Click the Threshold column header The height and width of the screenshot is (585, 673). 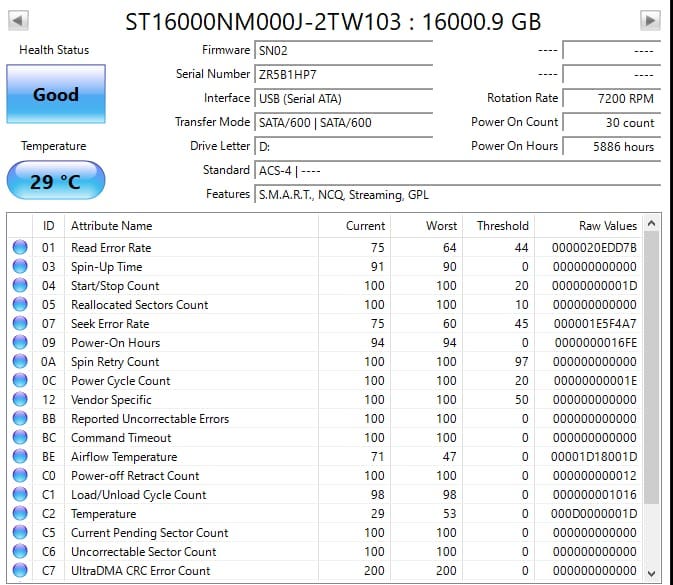click(x=499, y=226)
